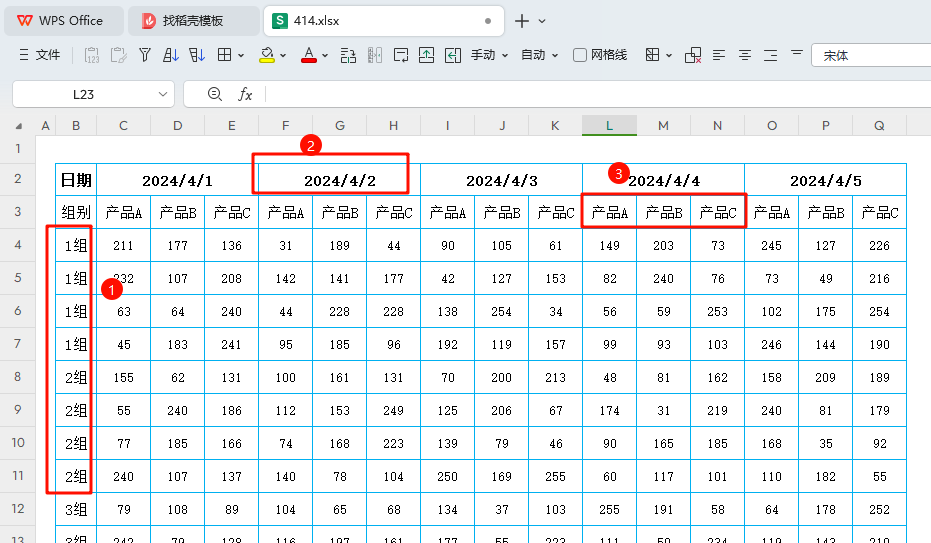Open the 手动 dropdown
931x543 pixels.
click(489, 55)
